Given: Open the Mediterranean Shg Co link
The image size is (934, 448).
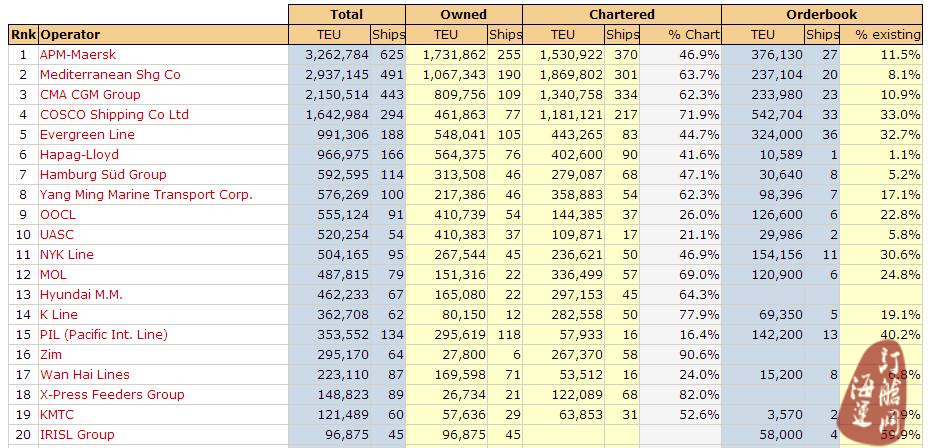Looking at the screenshot, I should pos(110,75).
